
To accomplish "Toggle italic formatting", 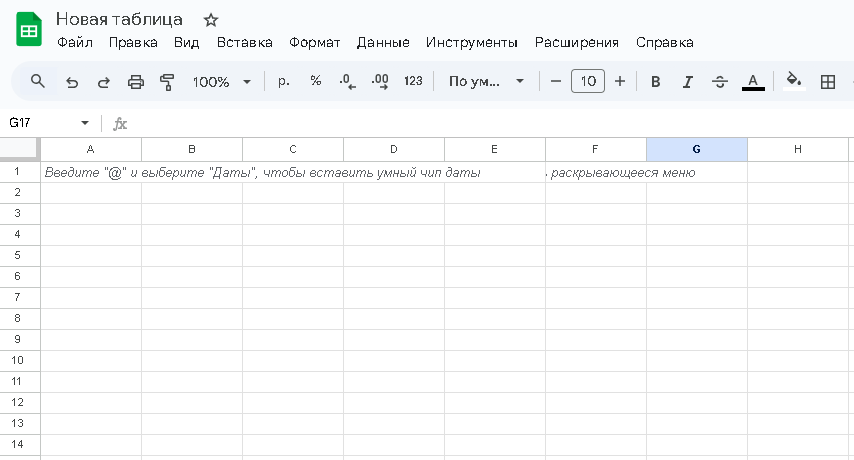I will [x=687, y=82].
